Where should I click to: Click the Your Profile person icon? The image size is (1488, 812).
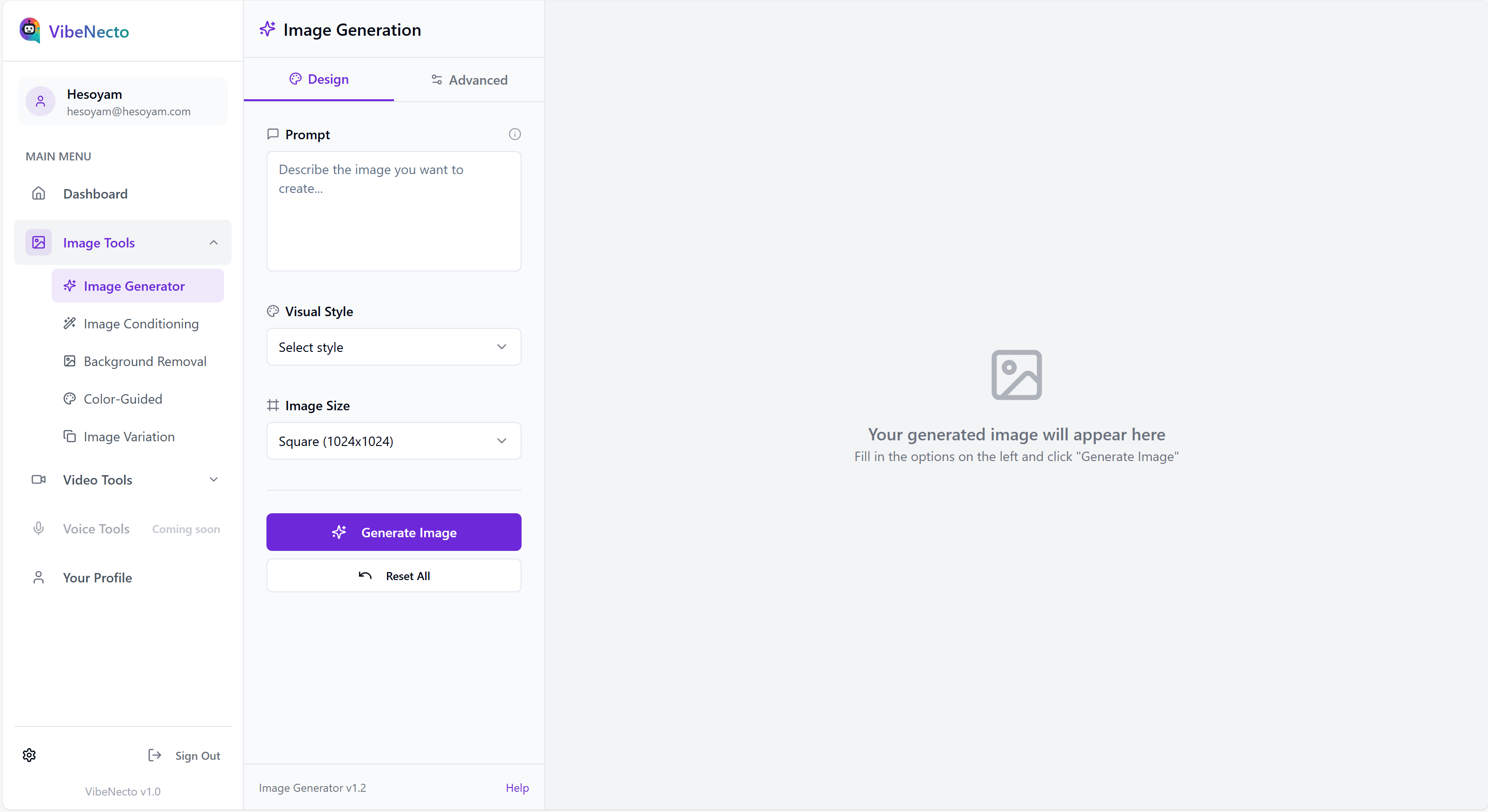tap(39, 578)
